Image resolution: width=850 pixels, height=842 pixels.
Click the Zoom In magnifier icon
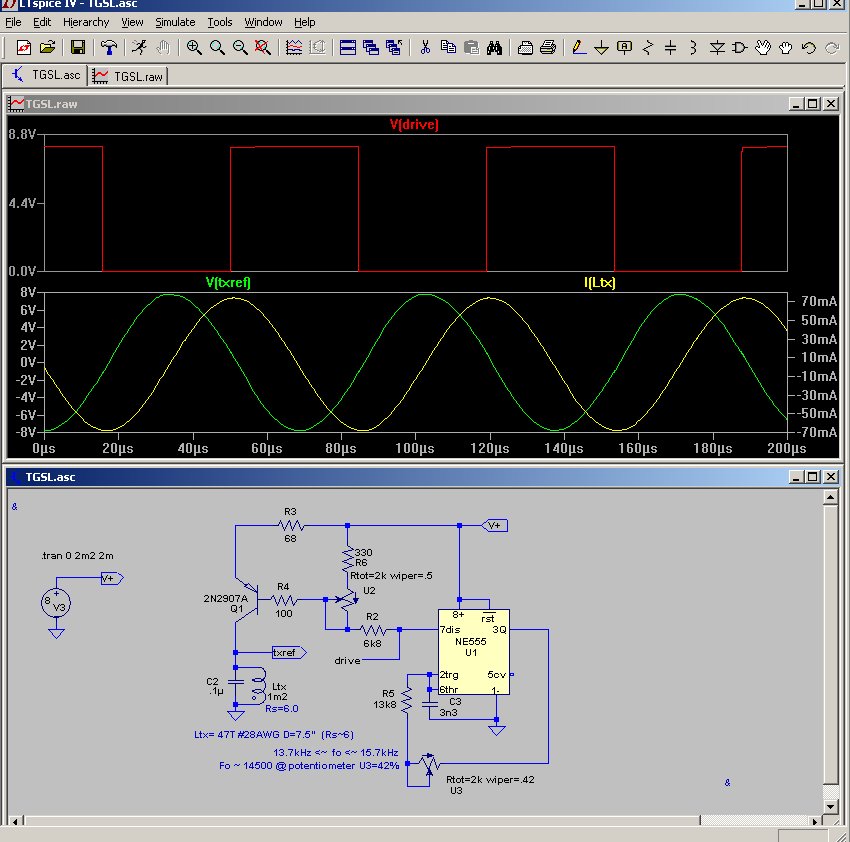pos(194,47)
